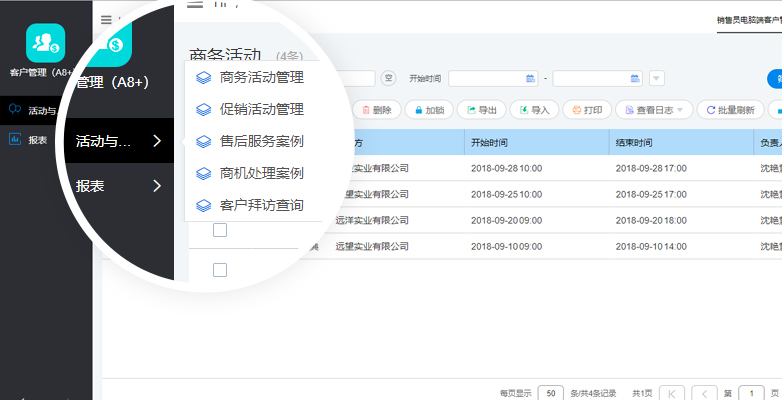Click the 报表 chart icon in left sidebar

point(15,140)
